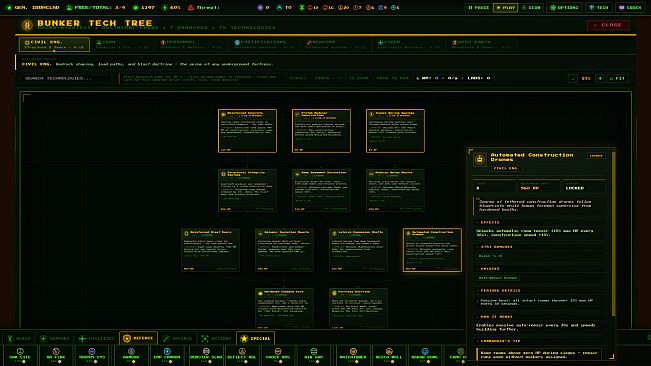Image resolution: width=651 pixels, height=366 pixels.
Task: Click the Fit zoom button
Action: click(x=617, y=78)
